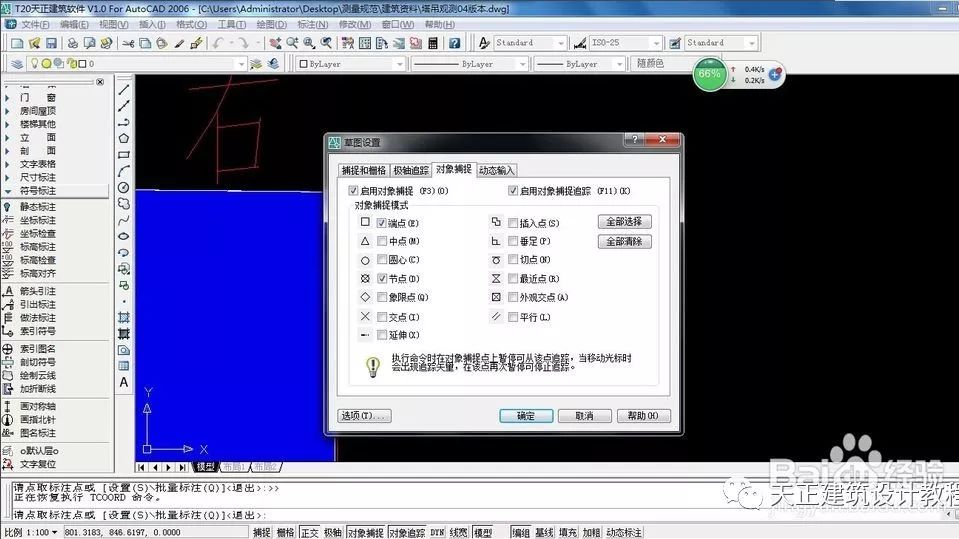Check the 中点 snap mode checkbox
The width and height of the screenshot is (959, 539).
[x=382, y=241]
